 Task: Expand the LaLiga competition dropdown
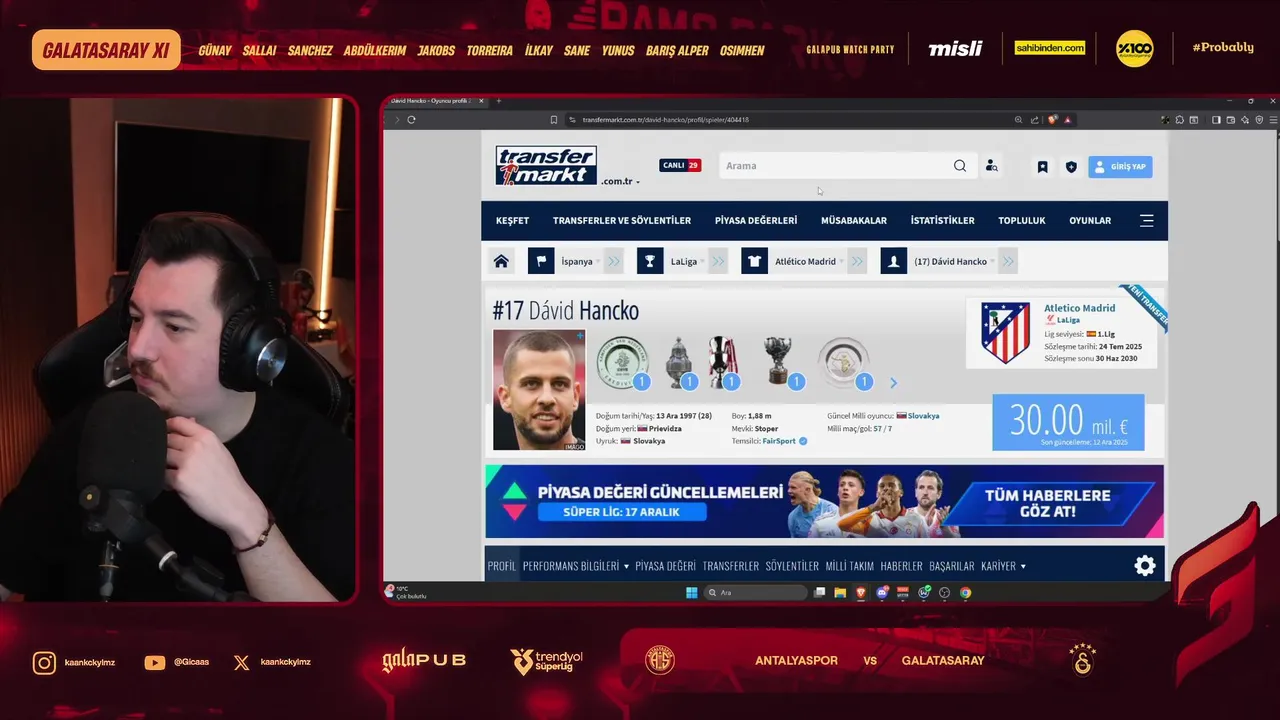pyautogui.click(x=702, y=262)
